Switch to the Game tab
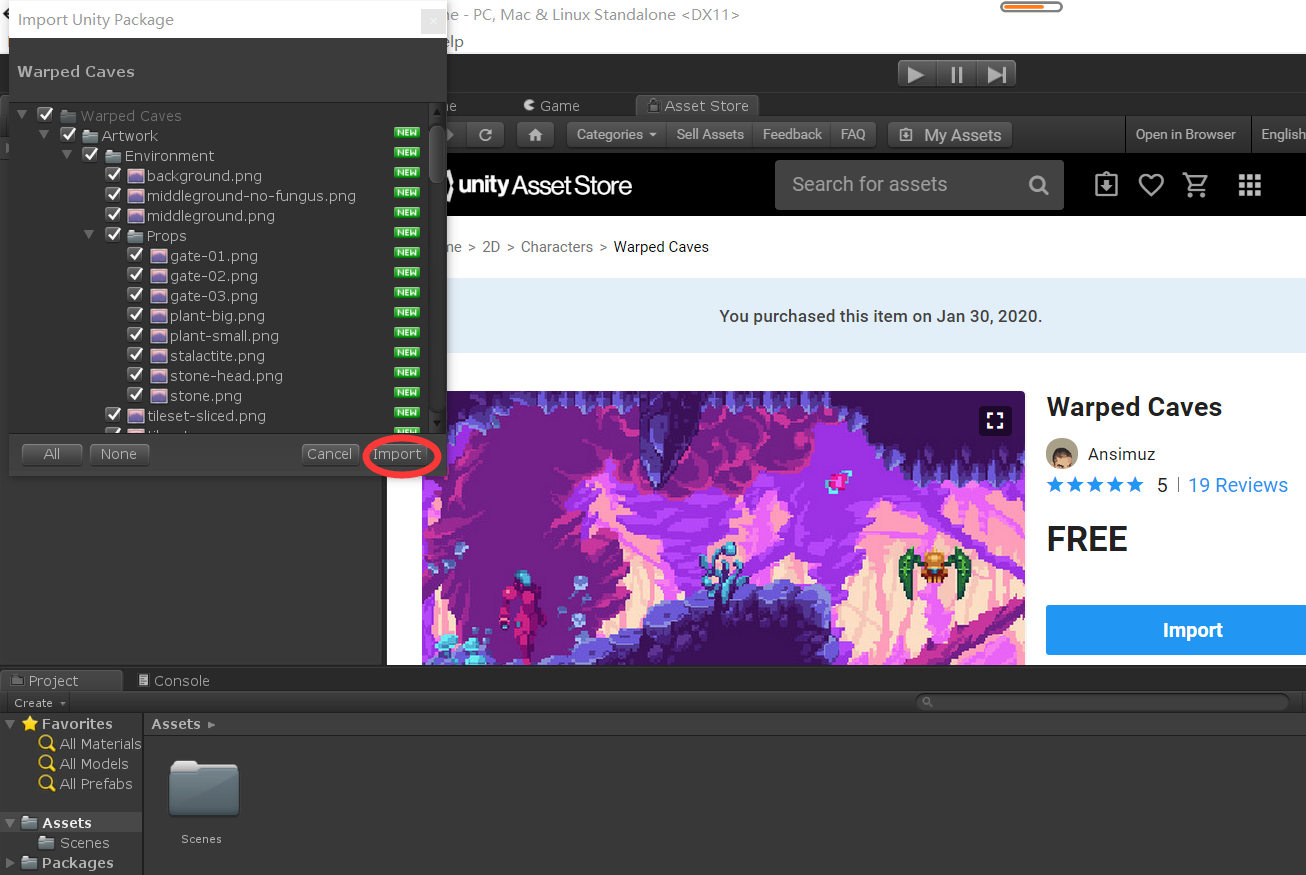Screen dimensions: 1306x875 coord(551,106)
